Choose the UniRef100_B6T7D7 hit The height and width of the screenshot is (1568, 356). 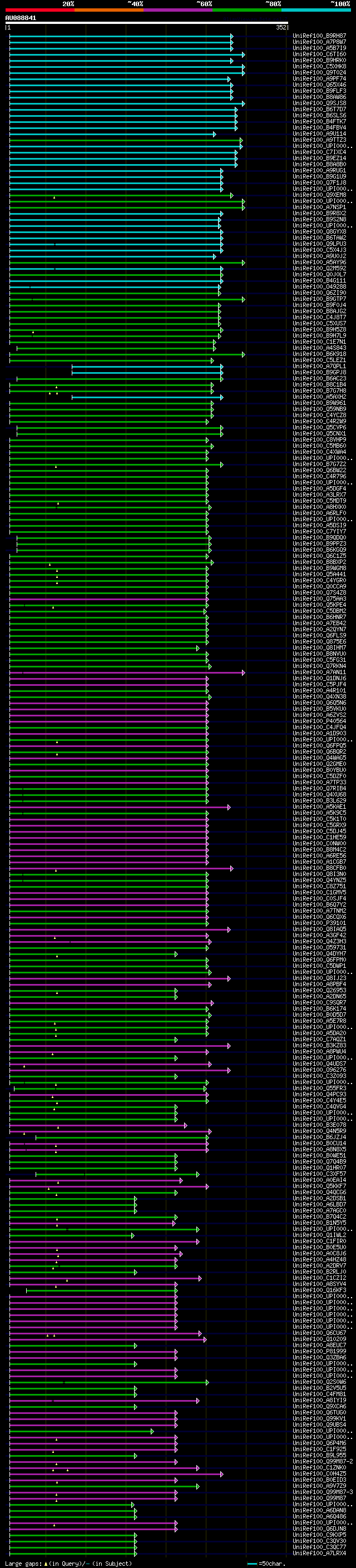[319, 110]
